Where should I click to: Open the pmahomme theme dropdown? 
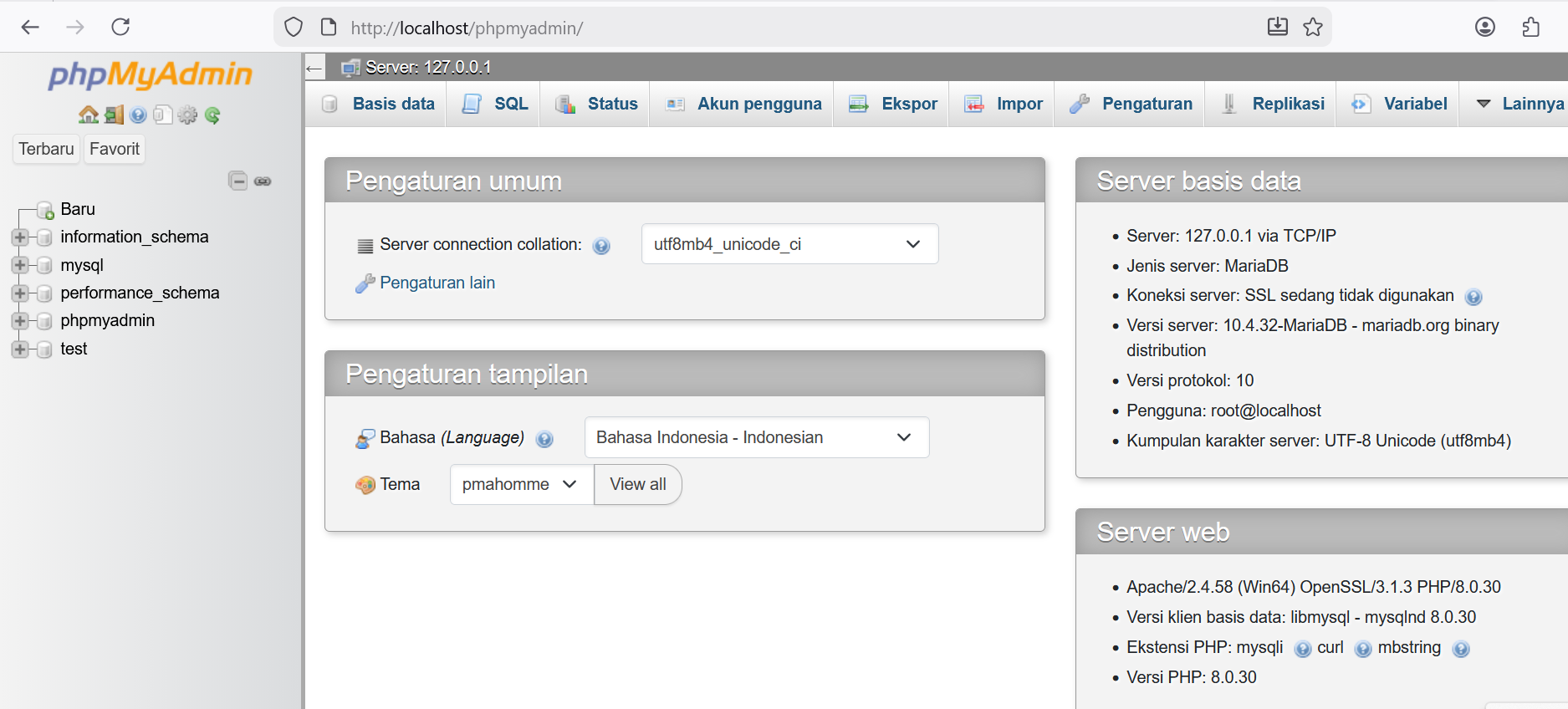pos(520,485)
